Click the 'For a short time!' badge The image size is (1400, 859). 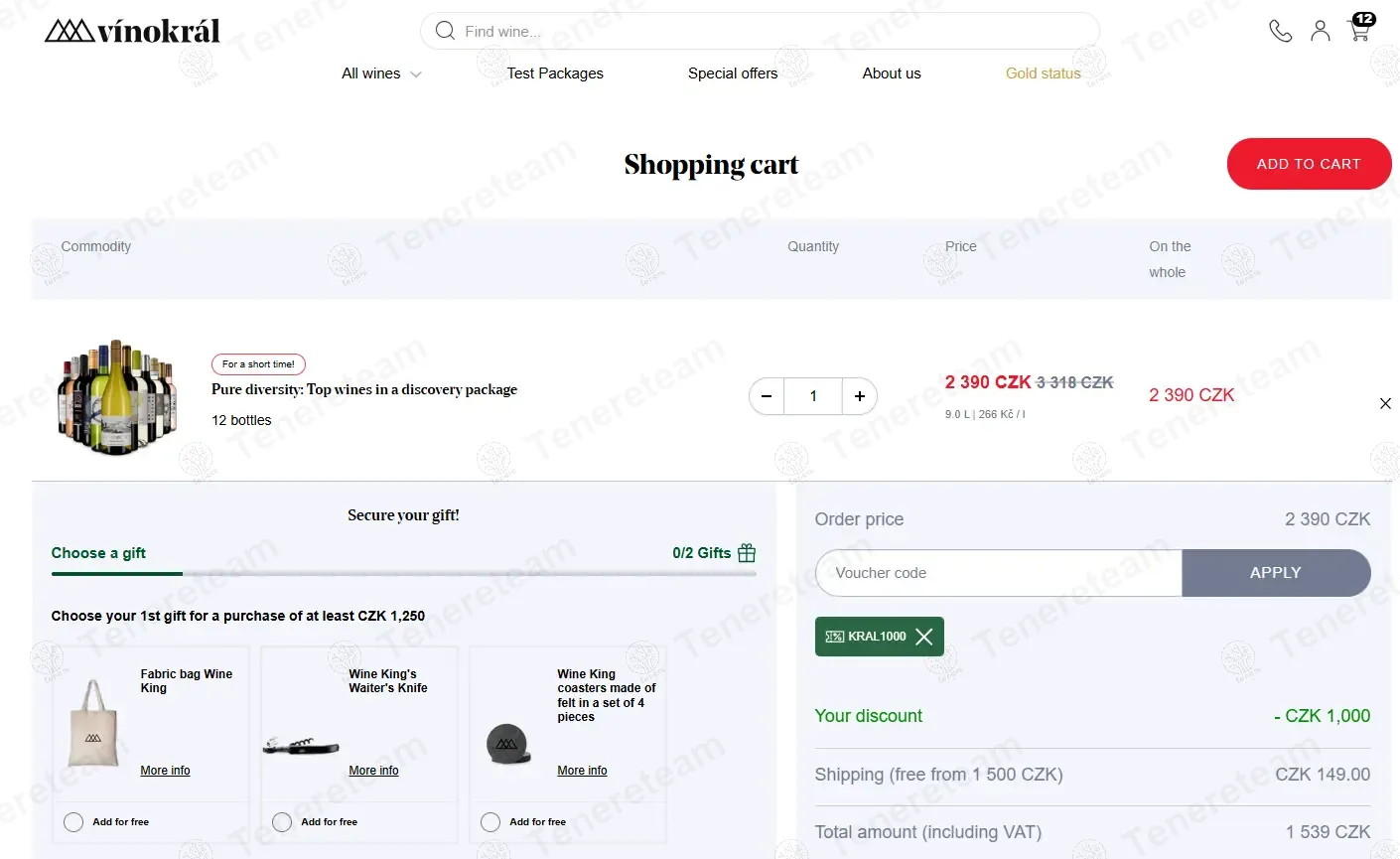pyautogui.click(x=258, y=364)
